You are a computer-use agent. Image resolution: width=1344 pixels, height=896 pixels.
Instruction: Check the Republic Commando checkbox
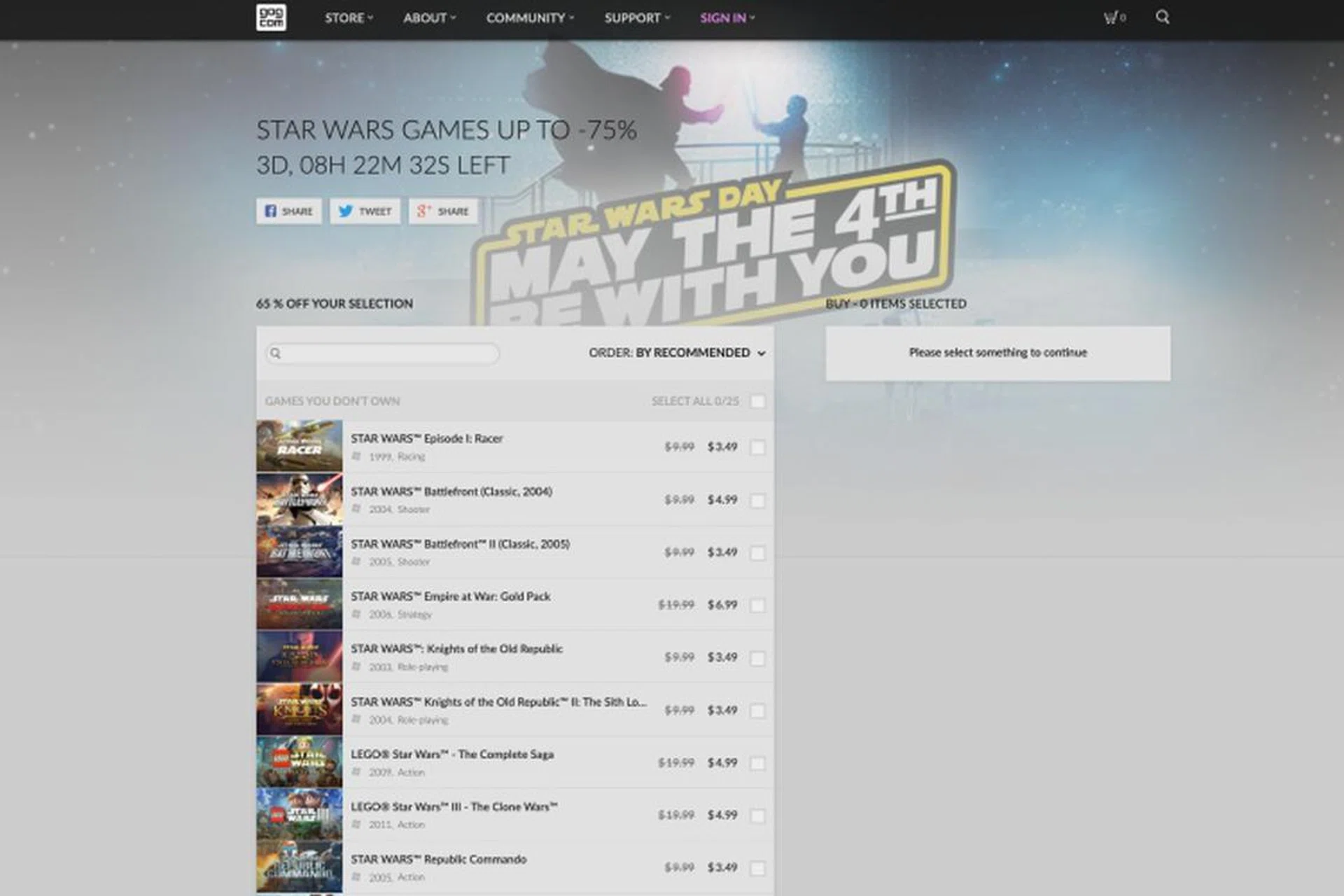[757, 869]
